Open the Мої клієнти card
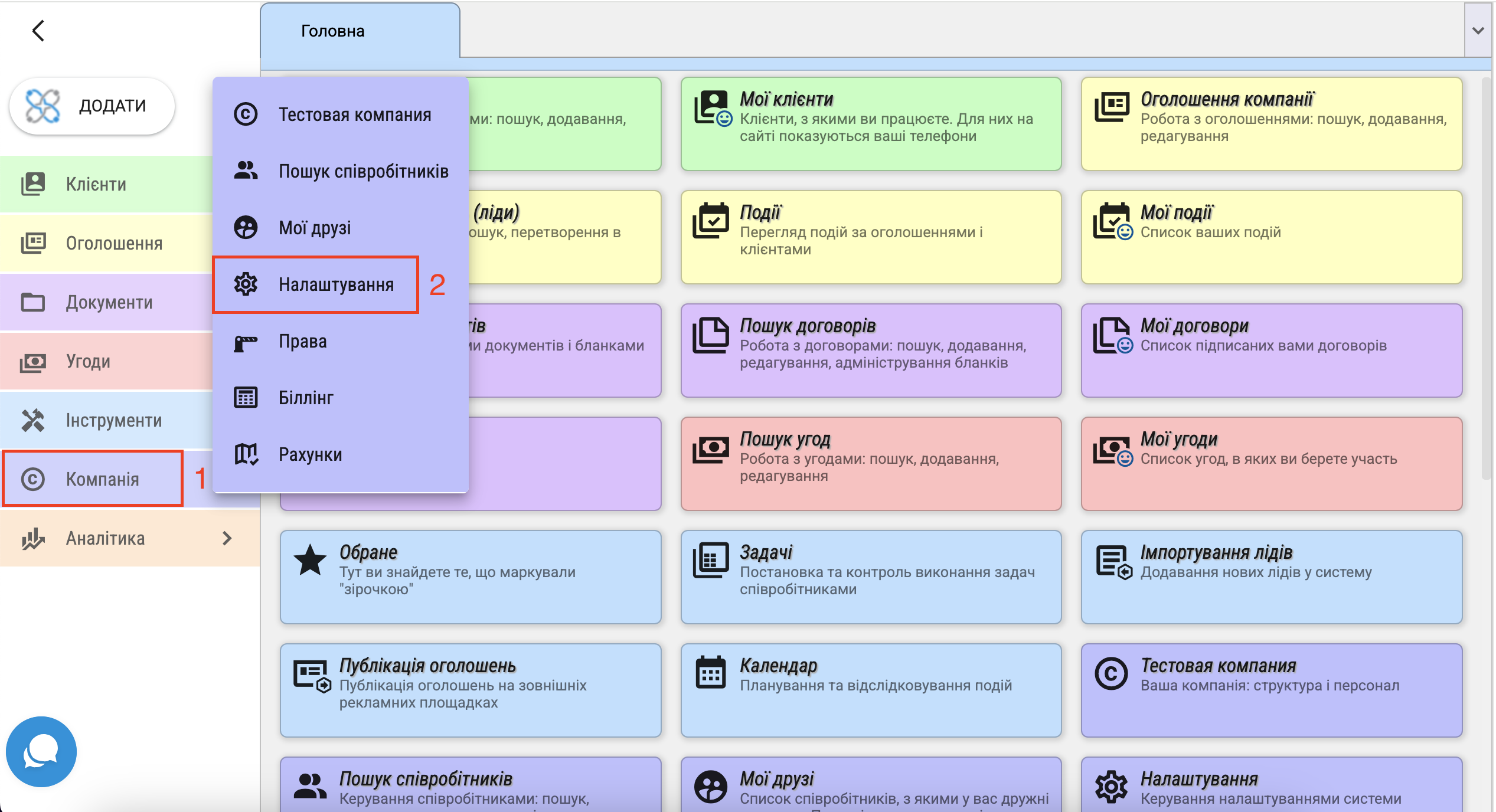 coord(870,124)
